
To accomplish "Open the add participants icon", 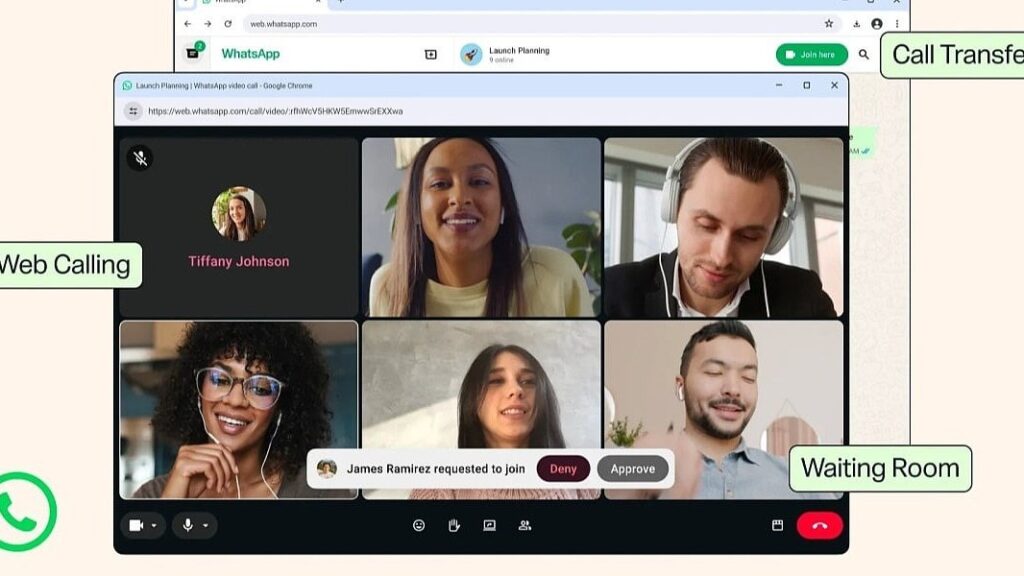I will 524,526.
